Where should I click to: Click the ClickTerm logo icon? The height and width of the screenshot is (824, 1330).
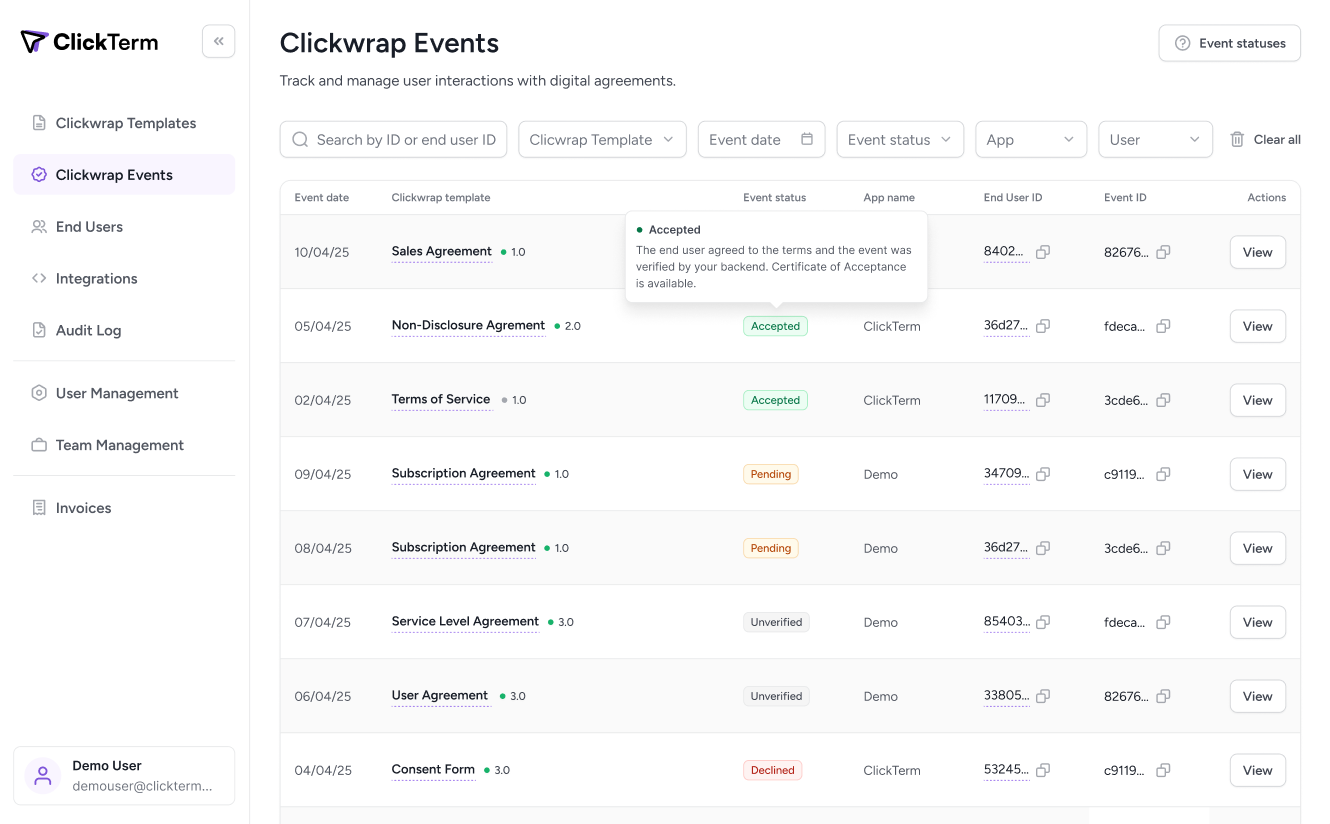tap(34, 41)
